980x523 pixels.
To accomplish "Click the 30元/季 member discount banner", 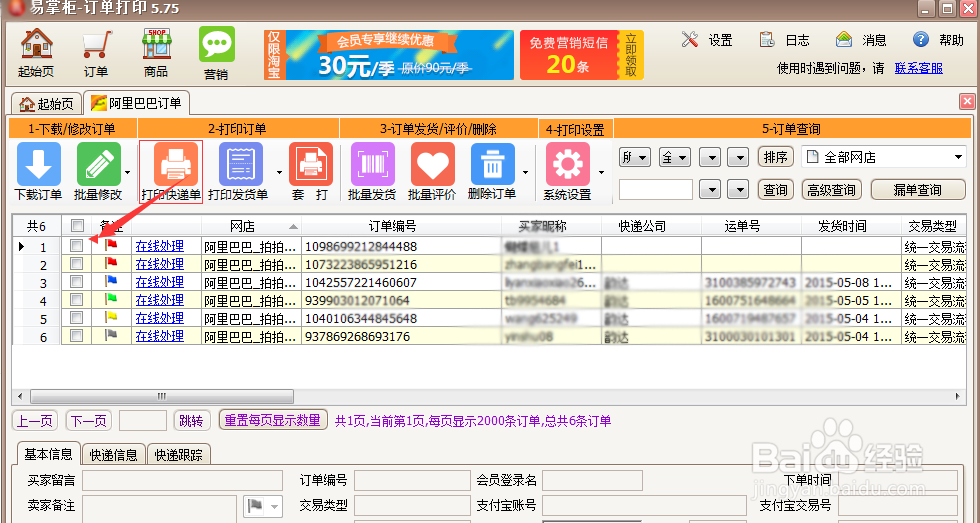I will 387,55.
